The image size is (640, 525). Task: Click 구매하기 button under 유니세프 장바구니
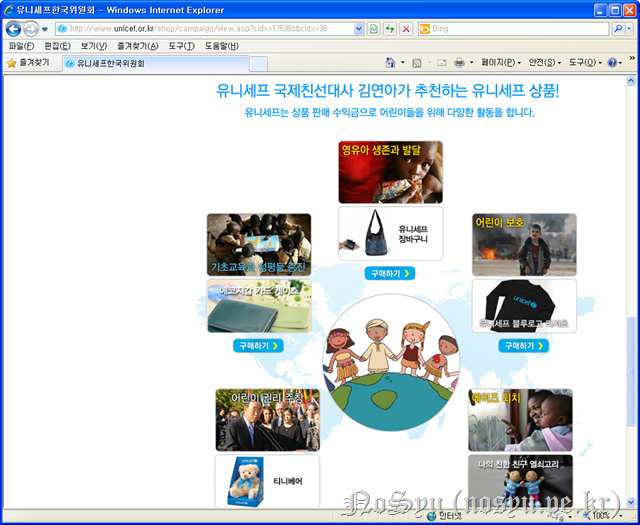click(x=389, y=273)
